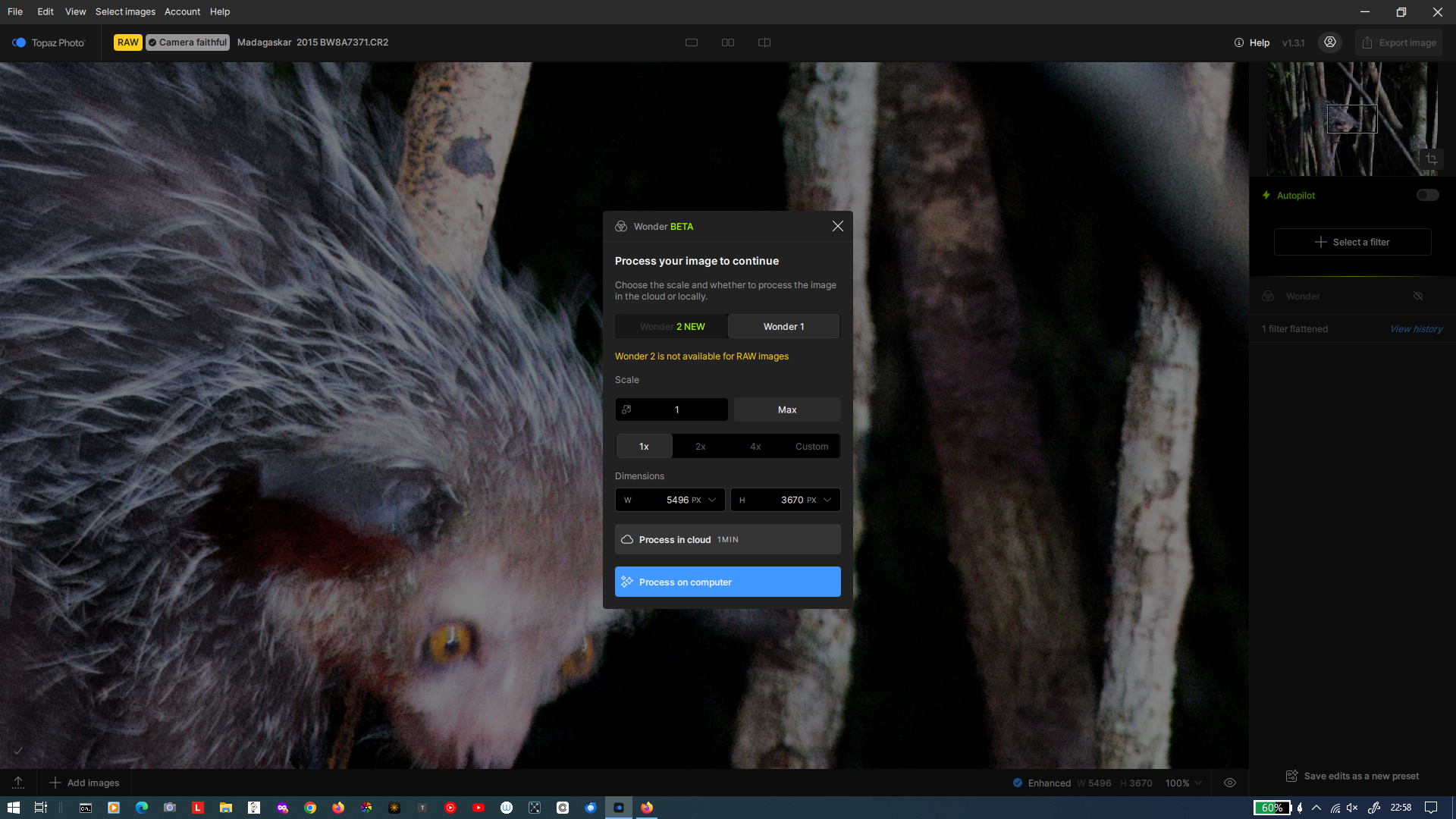
Task: Open the View history link
Action: click(1415, 328)
